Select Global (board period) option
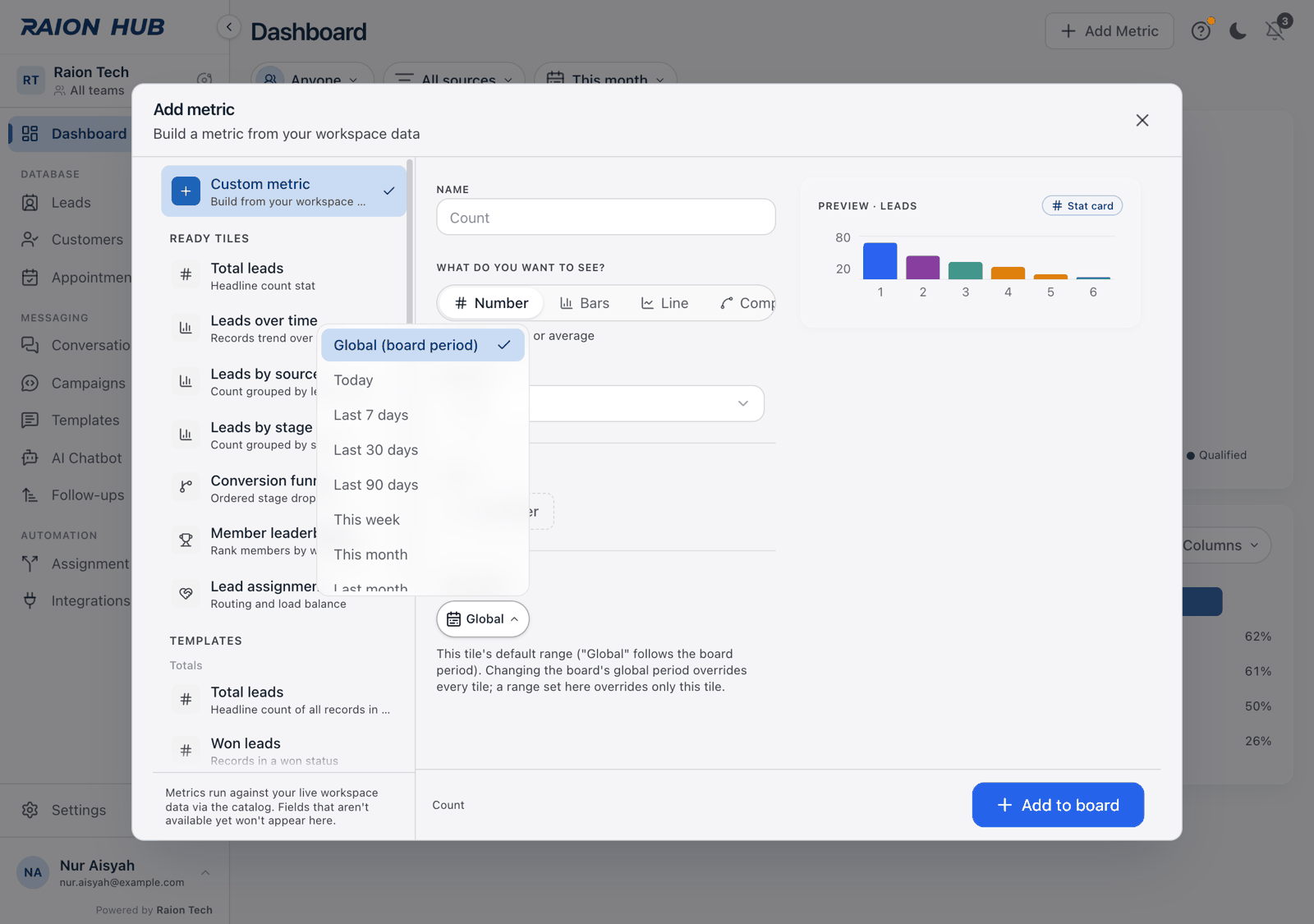 (x=423, y=345)
